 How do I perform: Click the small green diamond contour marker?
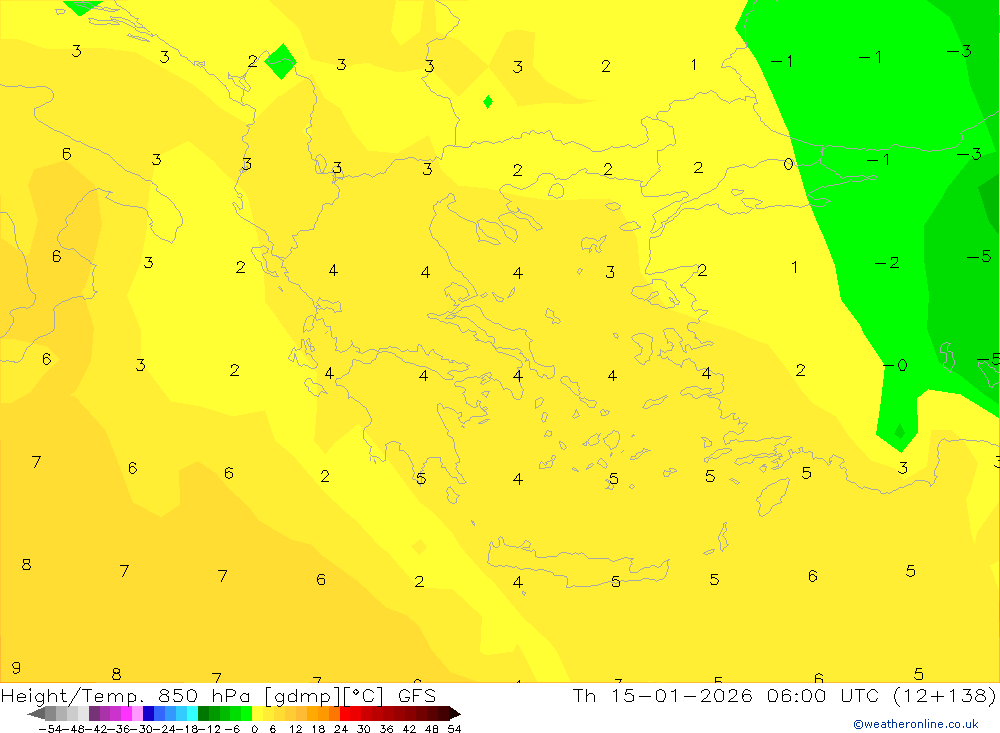click(x=488, y=101)
